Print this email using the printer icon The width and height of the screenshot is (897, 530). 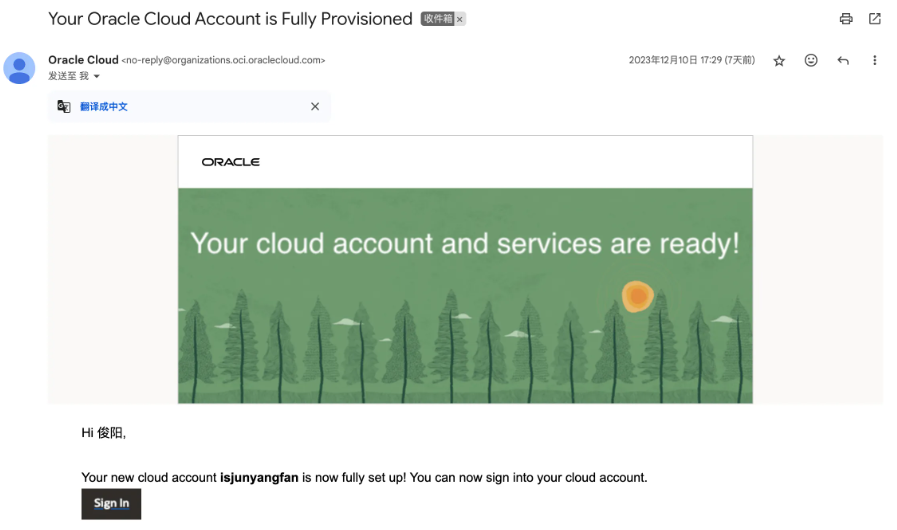pyautogui.click(x=846, y=19)
